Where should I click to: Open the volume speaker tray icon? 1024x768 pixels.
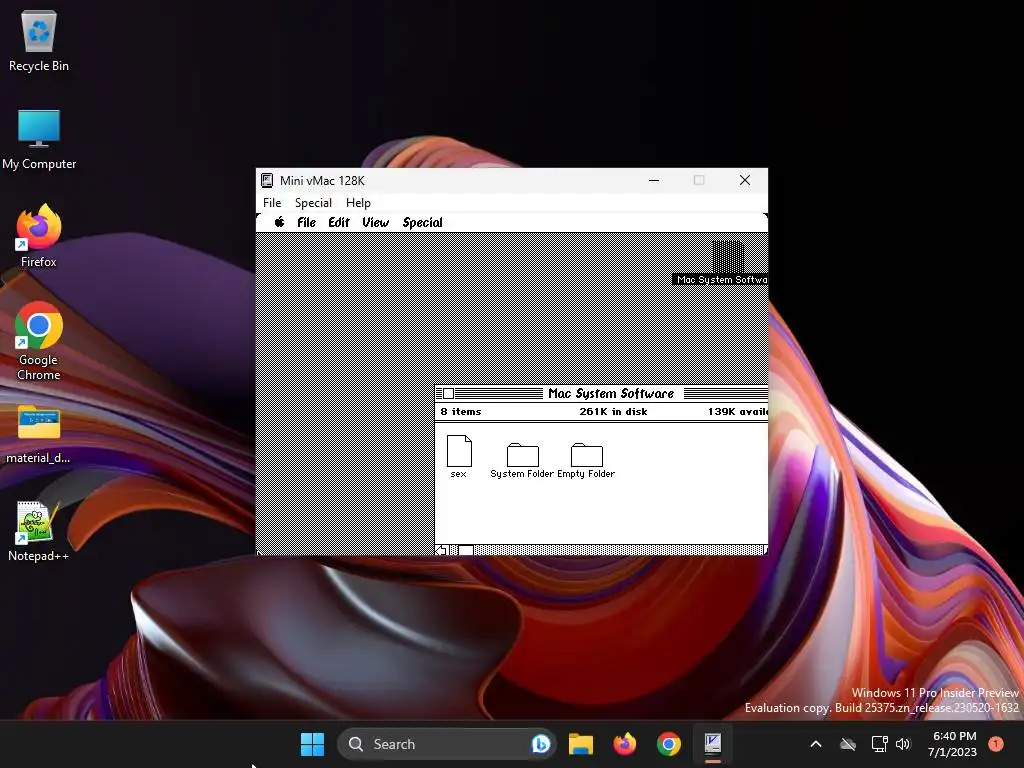pyautogui.click(x=903, y=744)
